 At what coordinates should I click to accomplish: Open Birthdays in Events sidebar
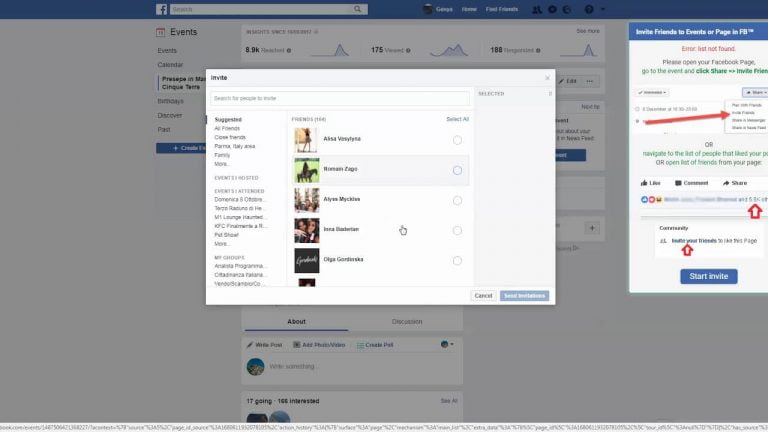[x=170, y=101]
